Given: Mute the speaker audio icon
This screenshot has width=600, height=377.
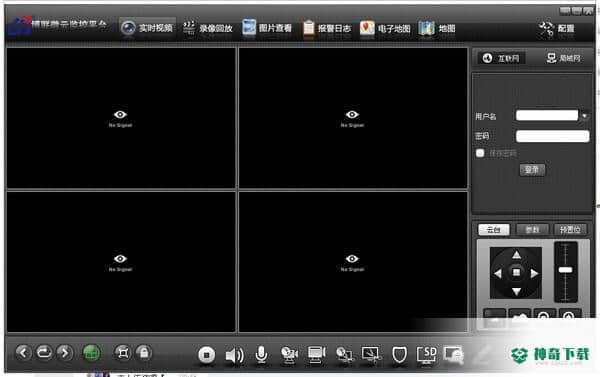Looking at the screenshot, I should pyautogui.click(x=234, y=355).
